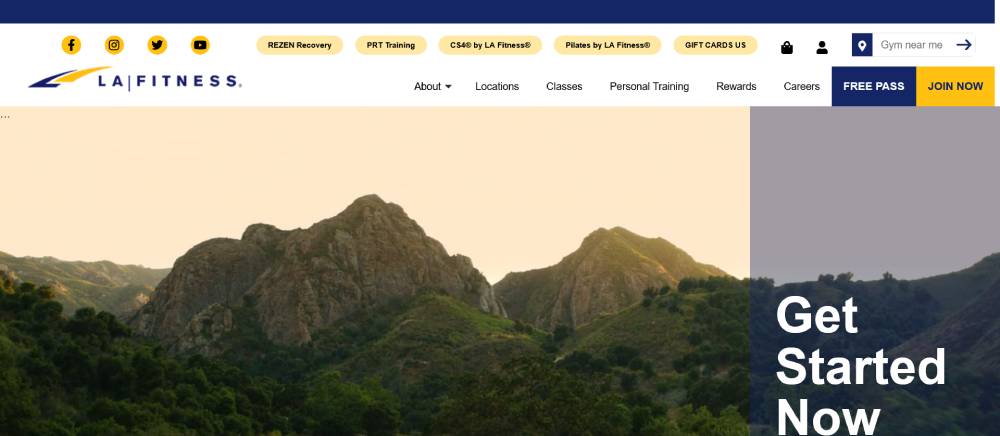This screenshot has width=1000, height=436.
Task: Open the Instagram social icon
Action: click(114, 45)
